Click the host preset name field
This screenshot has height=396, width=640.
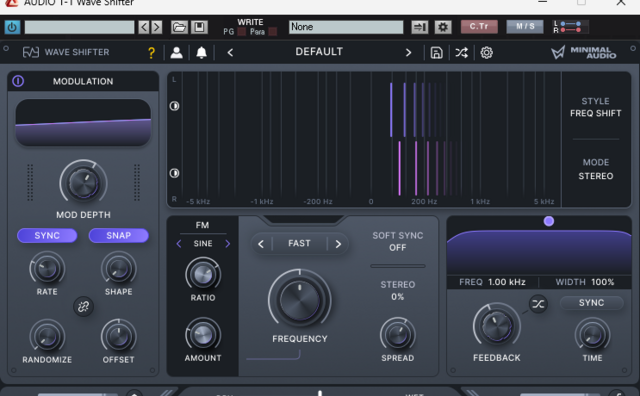coord(79,27)
